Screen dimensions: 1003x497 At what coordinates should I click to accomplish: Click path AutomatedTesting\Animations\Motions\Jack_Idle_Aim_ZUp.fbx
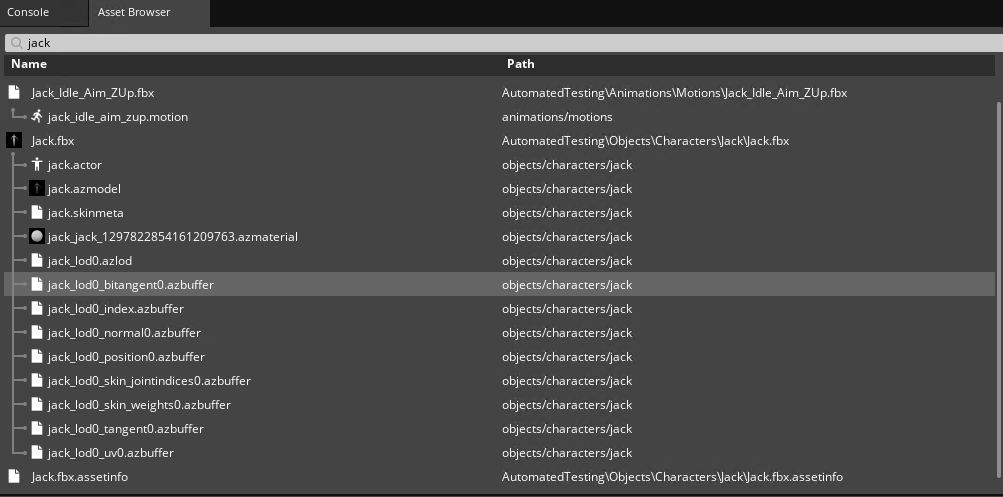[674, 93]
